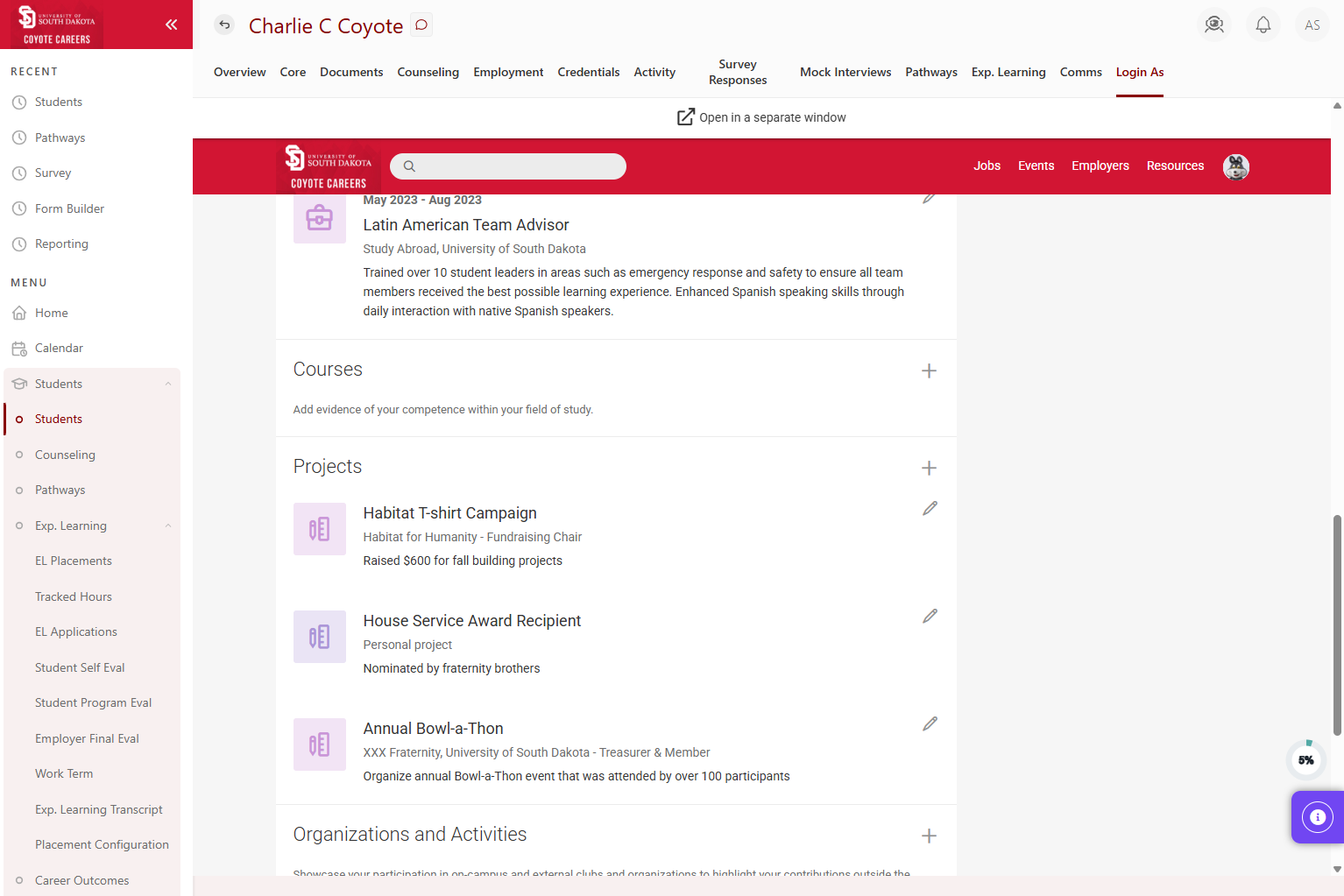The height and width of the screenshot is (896, 1344).
Task: Open the chat bubble icon next to student name
Action: pos(421,25)
